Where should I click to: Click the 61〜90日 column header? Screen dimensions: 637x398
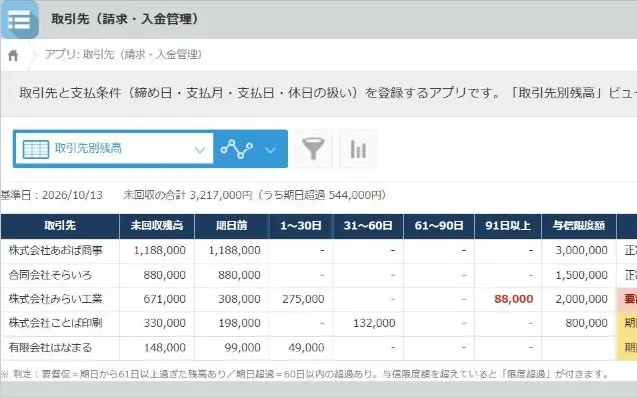pyautogui.click(x=439, y=226)
